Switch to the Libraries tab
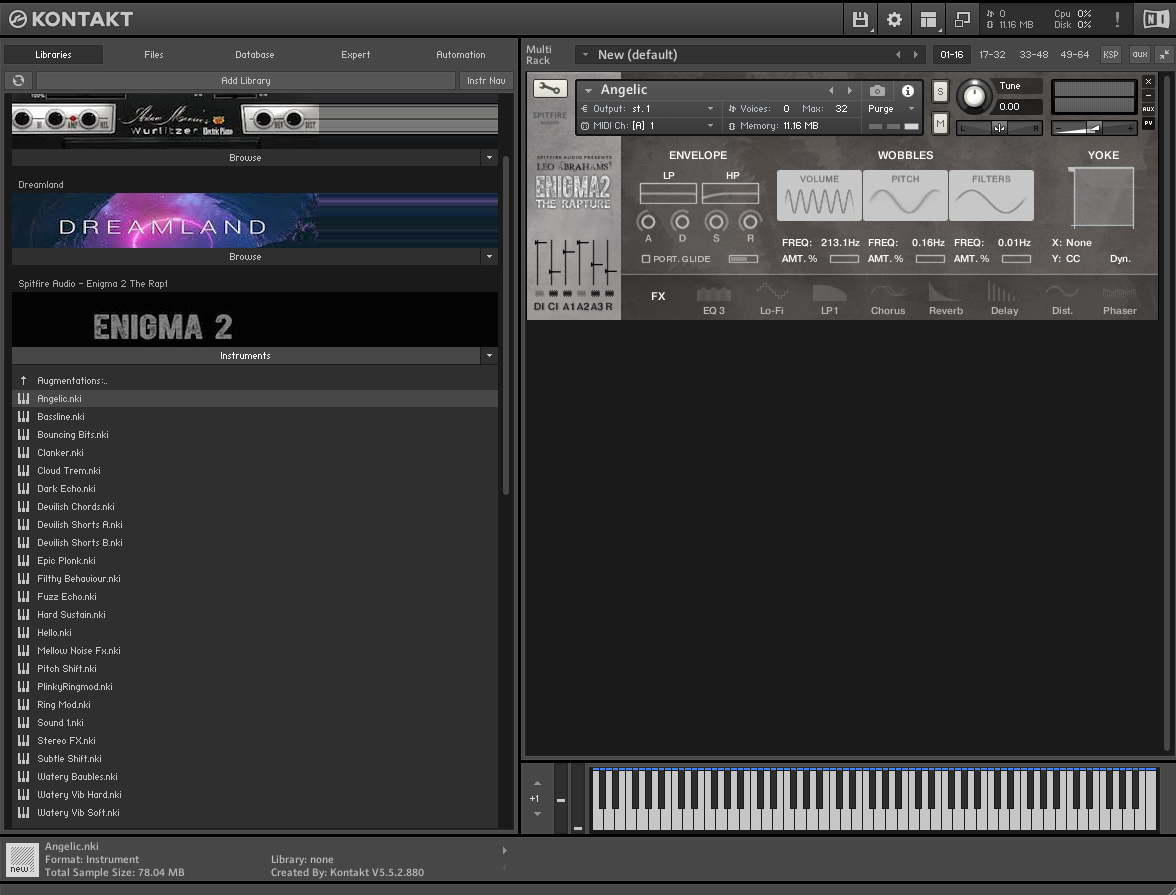 pyautogui.click(x=53, y=55)
